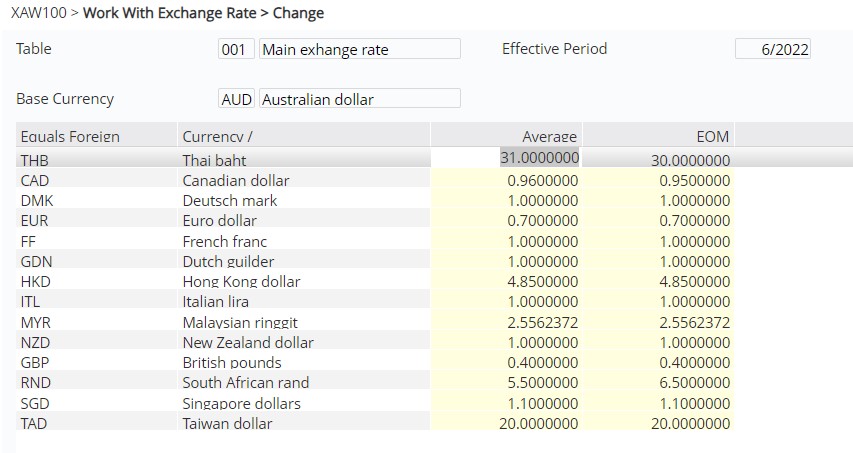Select the Base Currency AUD code field
853x453 pixels.
(x=236, y=98)
